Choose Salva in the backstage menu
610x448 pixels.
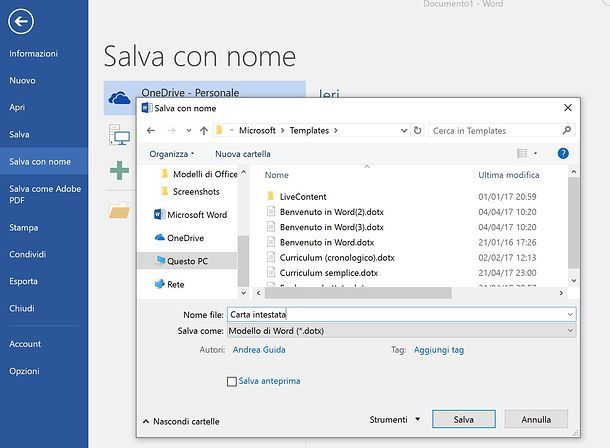pos(19,135)
